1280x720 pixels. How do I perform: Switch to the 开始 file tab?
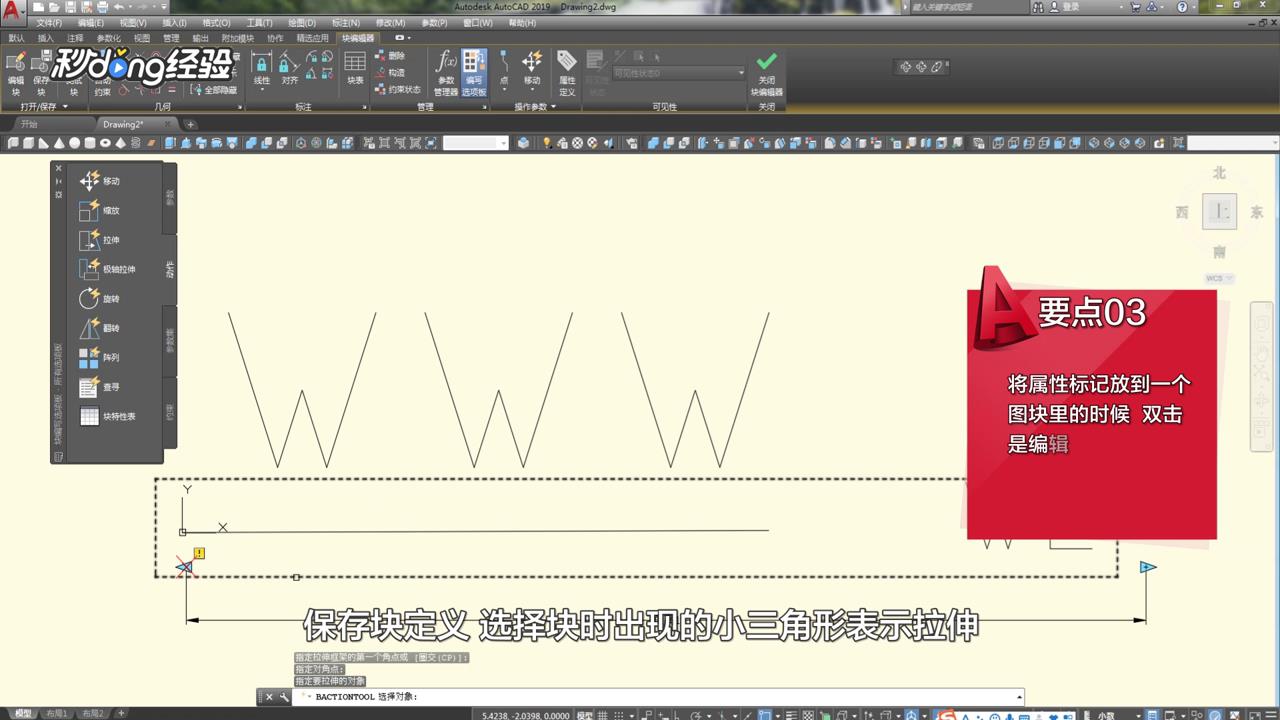click(x=29, y=124)
